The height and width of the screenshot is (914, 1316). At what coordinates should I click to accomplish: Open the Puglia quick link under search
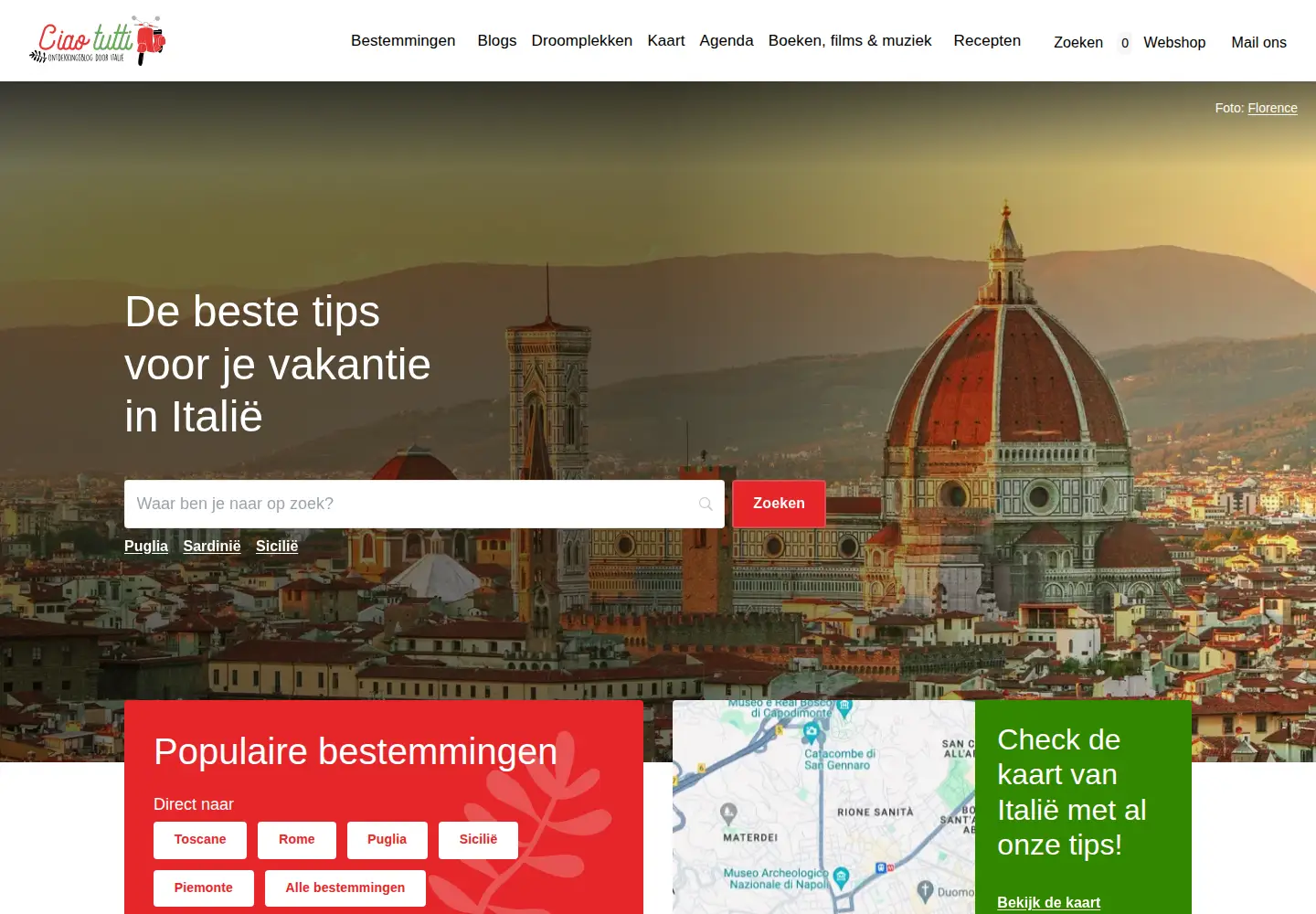point(146,546)
